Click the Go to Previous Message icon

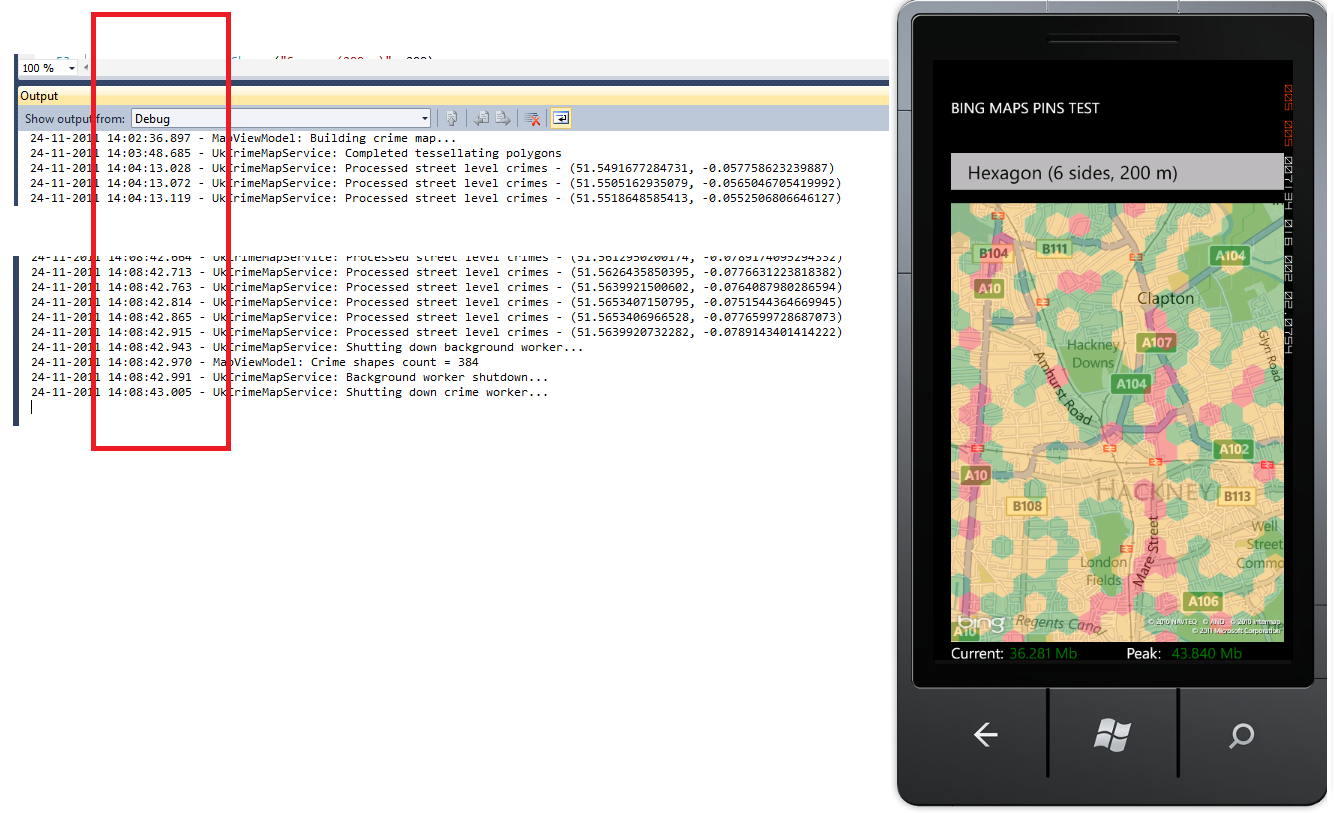[481, 118]
